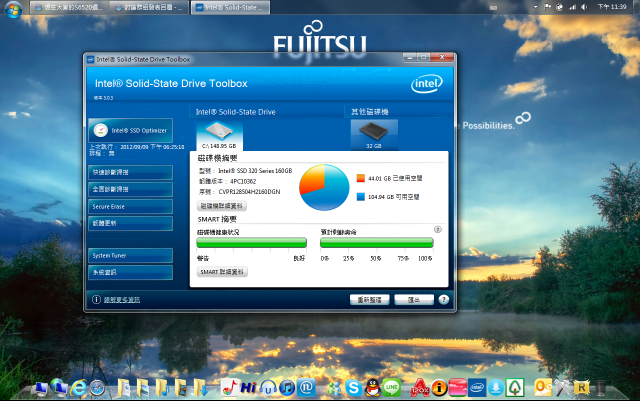The width and height of the screenshot is (640, 401).
Task: Launch QQ penguin from dock
Action: (372, 388)
